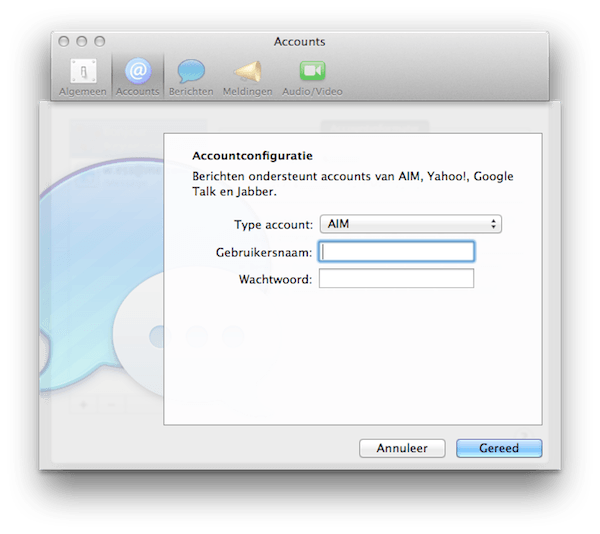Select the Accounts toolbar icon
600x534 pixels.
pyautogui.click(x=138, y=77)
